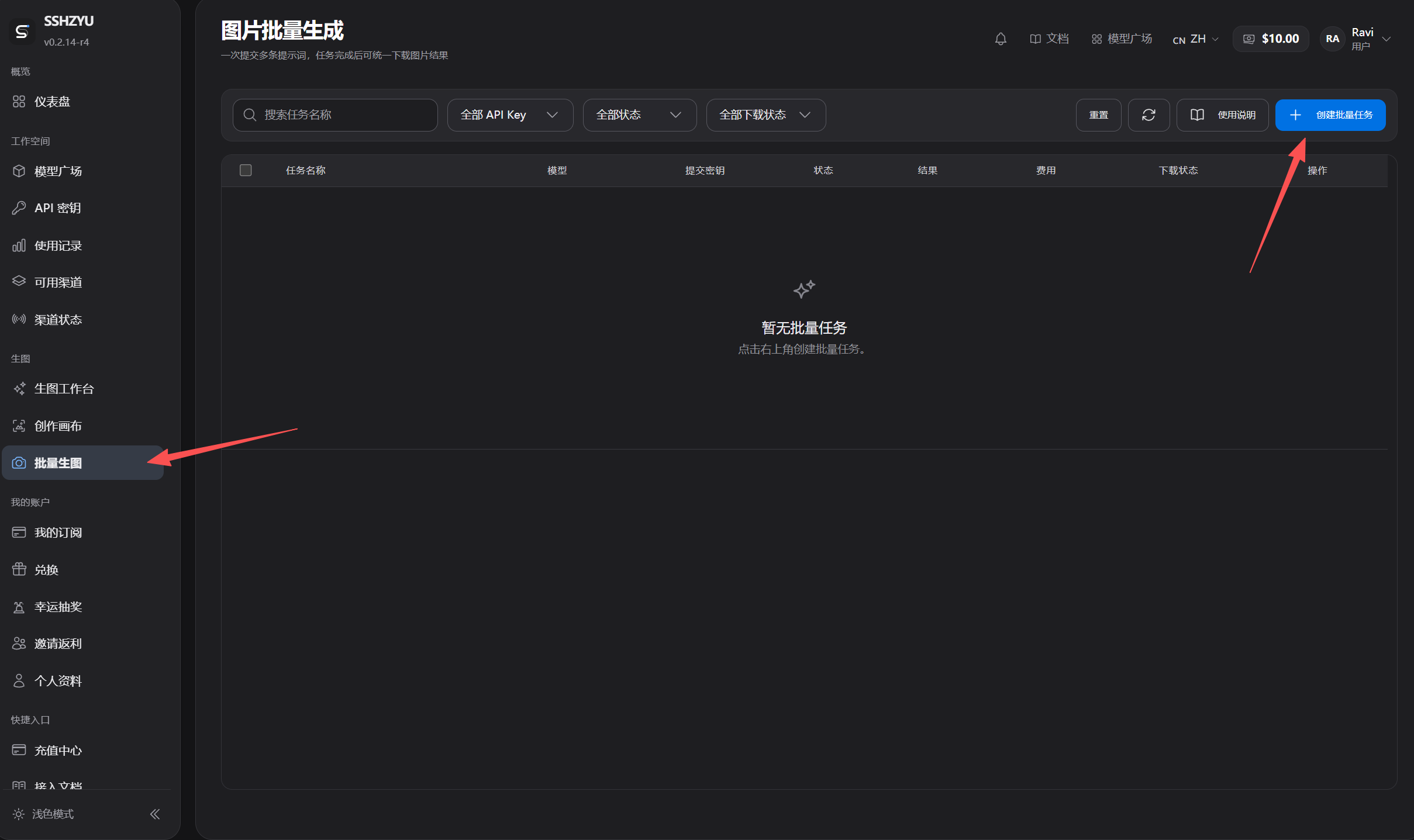Switch to 浅色模式 light theme
The image size is (1414, 840).
[43, 814]
